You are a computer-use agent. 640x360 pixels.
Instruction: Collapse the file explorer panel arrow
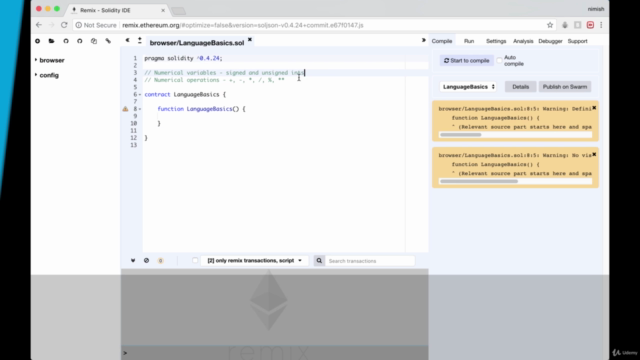coord(127,40)
